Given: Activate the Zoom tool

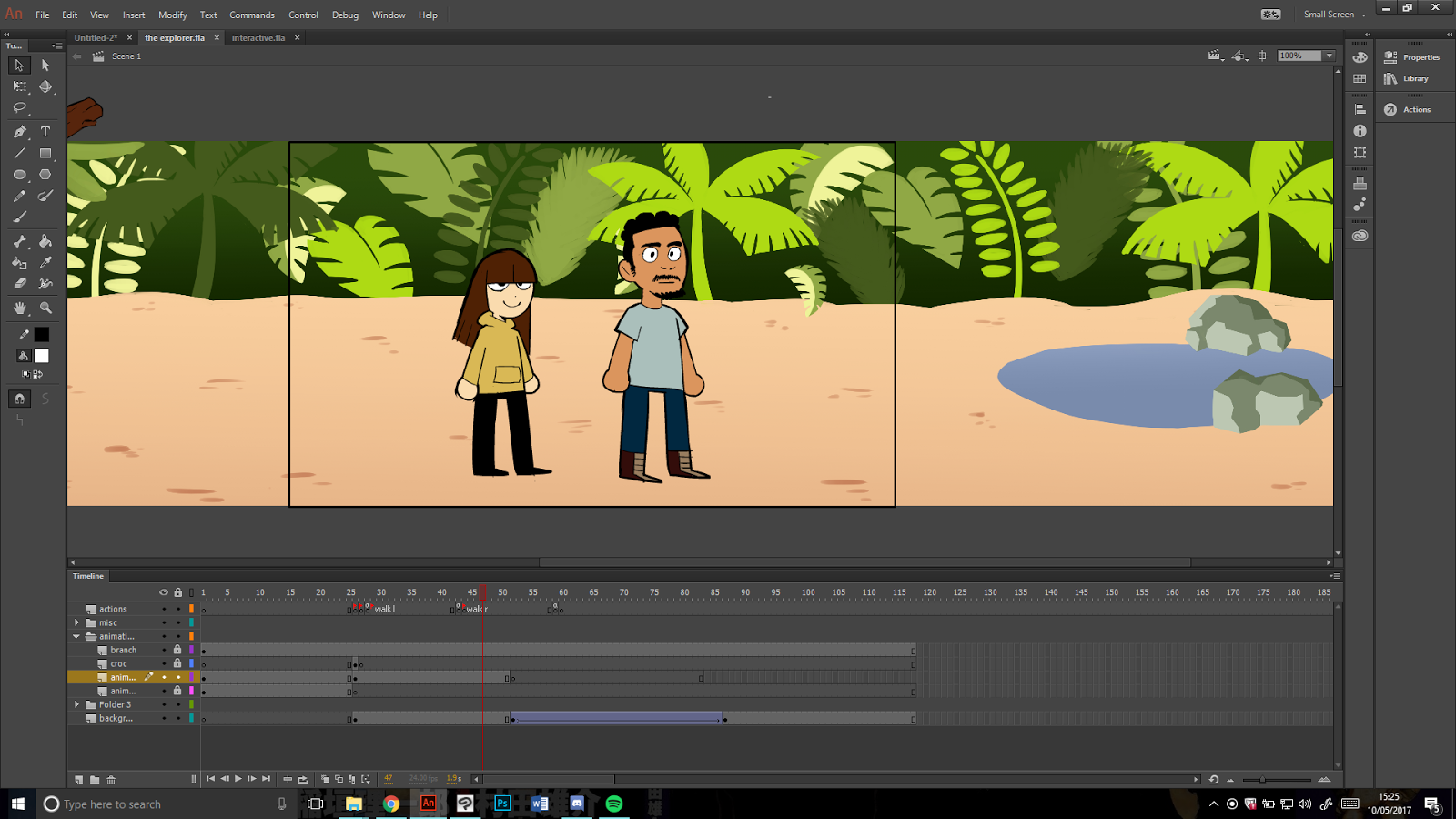Looking at the screenshot, I should (45, 308).
